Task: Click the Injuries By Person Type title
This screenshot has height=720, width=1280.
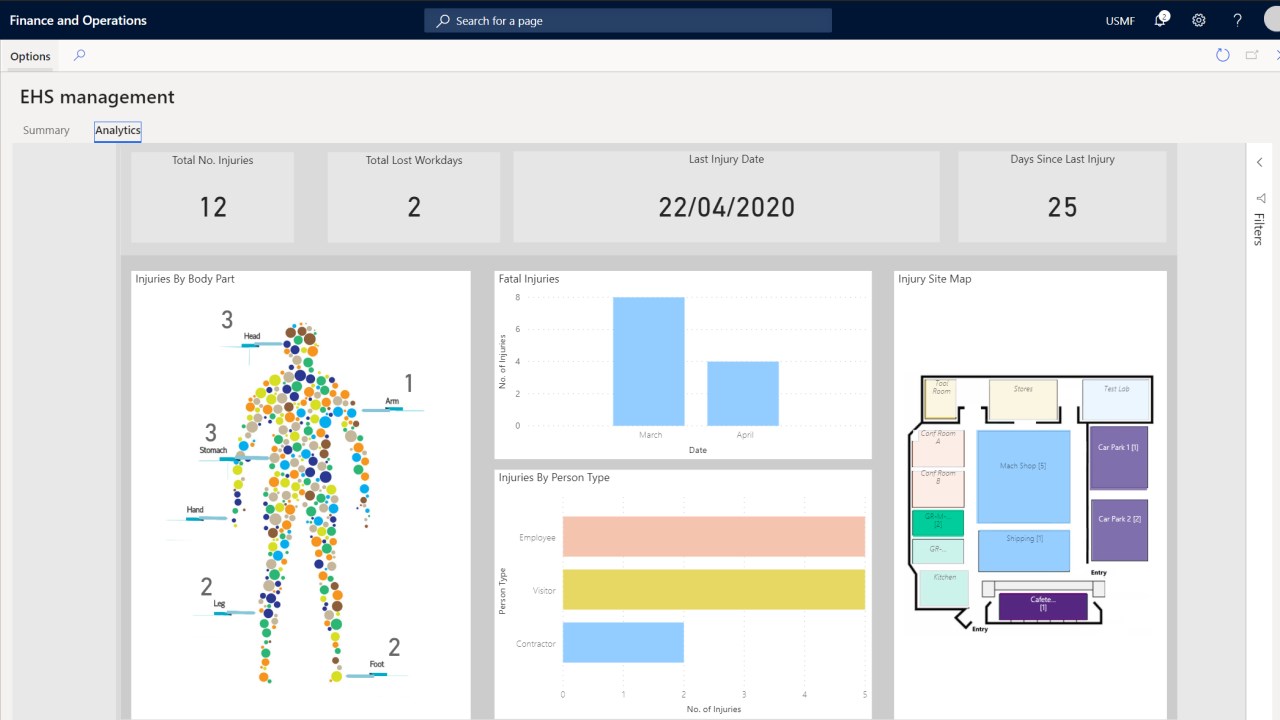Action: coord(554,478)
